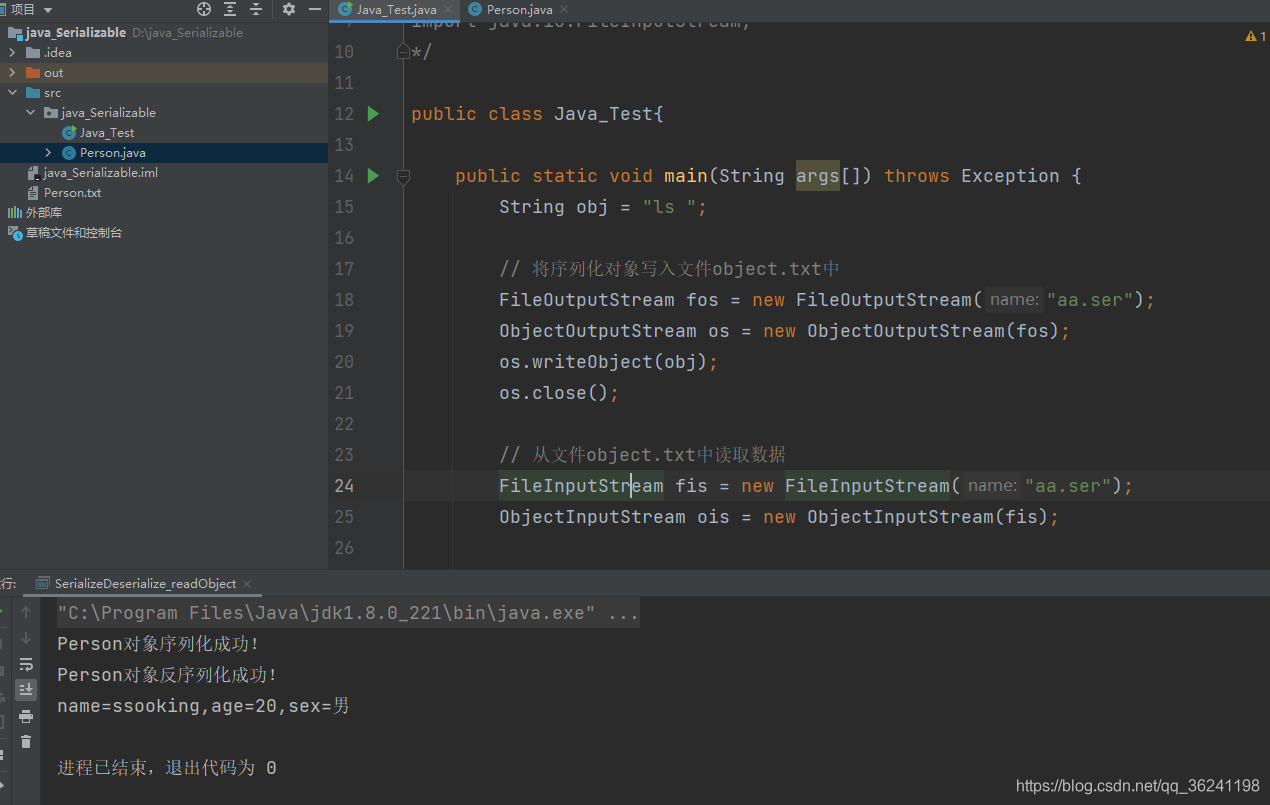Run class Java_Test from the line 12 gutter arrow

(373, 114)
